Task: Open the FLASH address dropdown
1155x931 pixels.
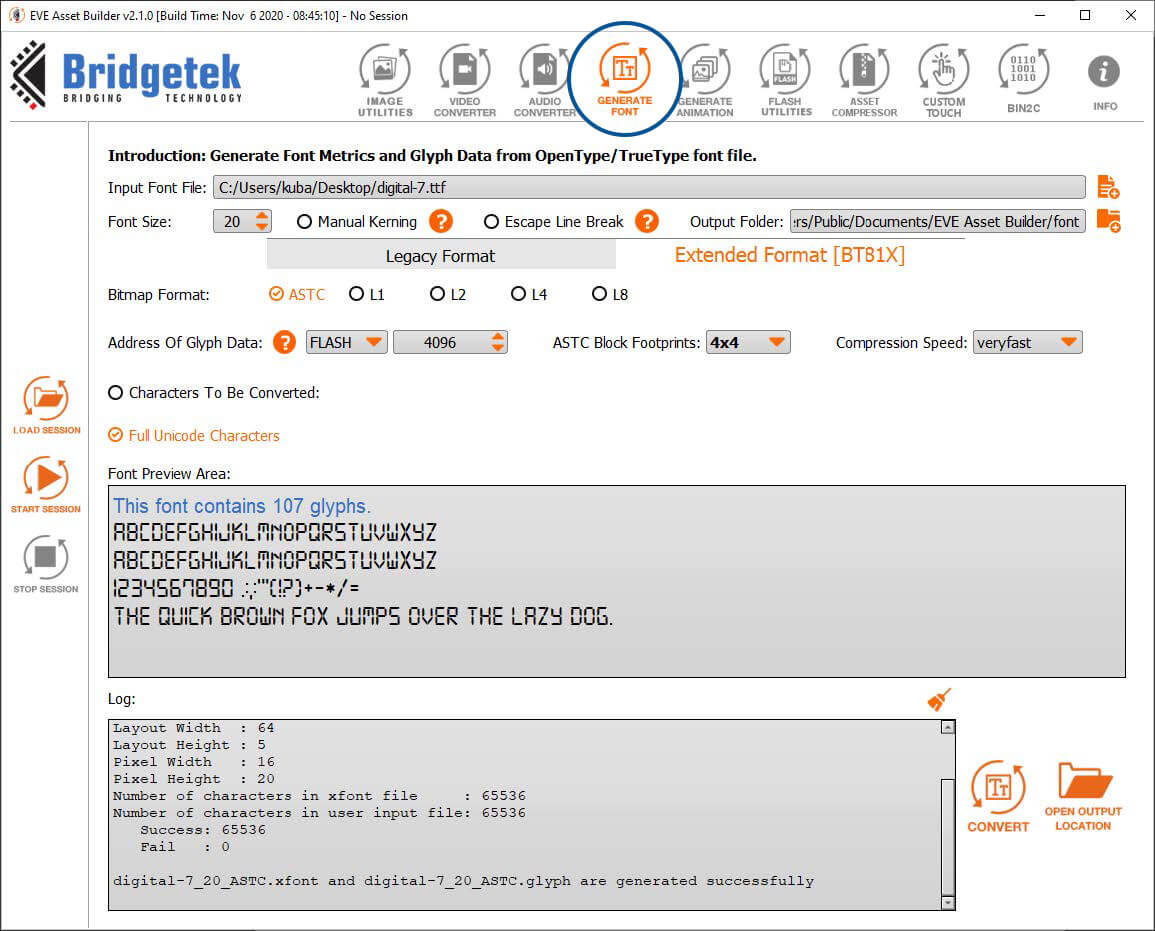Action: click(x=346, y=342)
